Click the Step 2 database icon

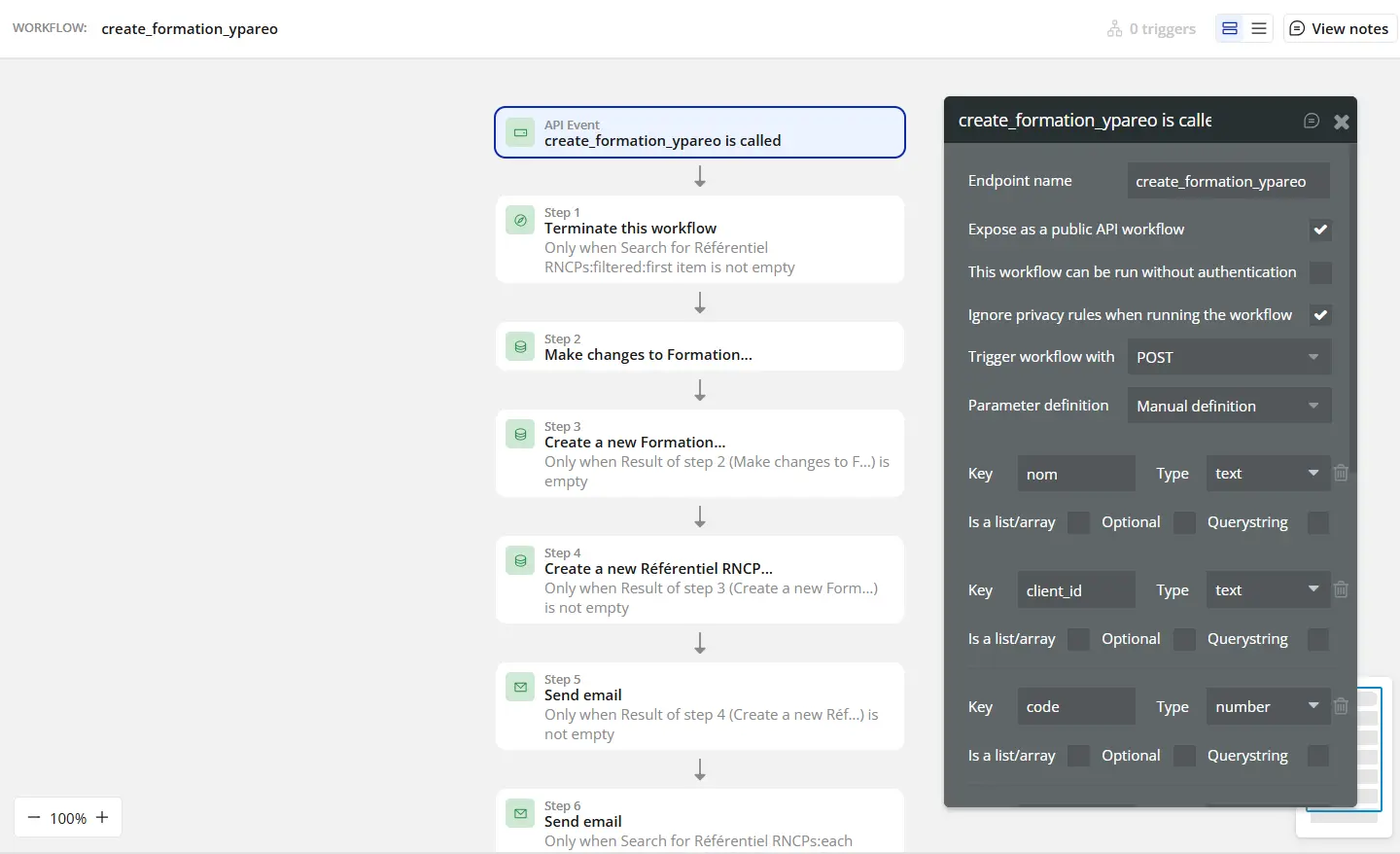[520, 346]
